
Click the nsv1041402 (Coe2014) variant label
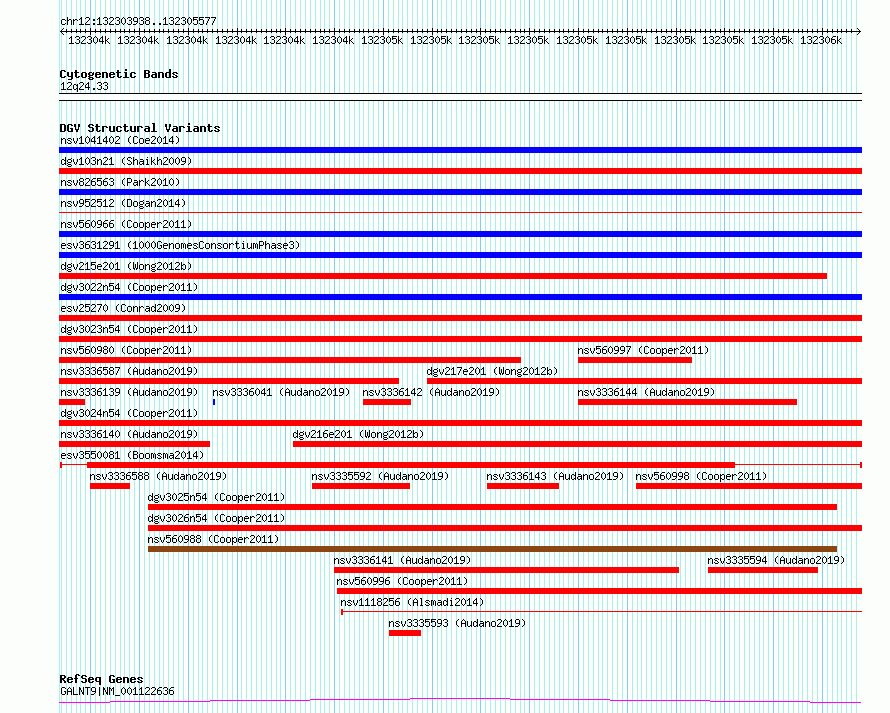coord(120,140)
